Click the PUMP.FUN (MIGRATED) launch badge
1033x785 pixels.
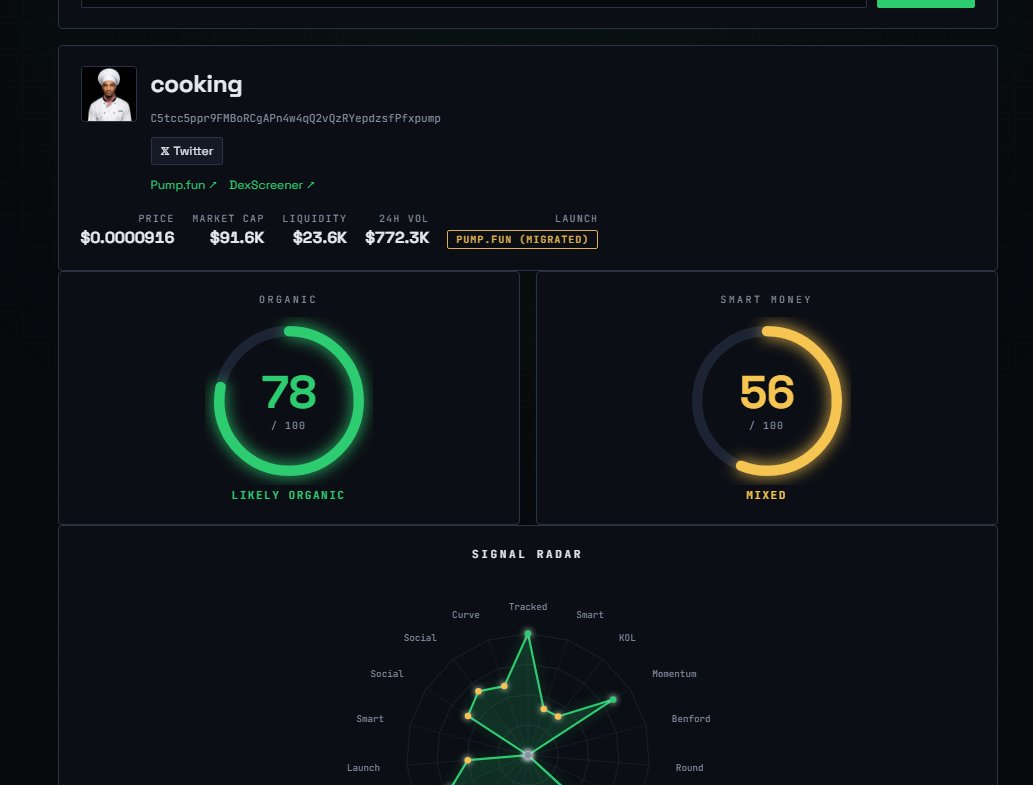click(x=522, y=239)
